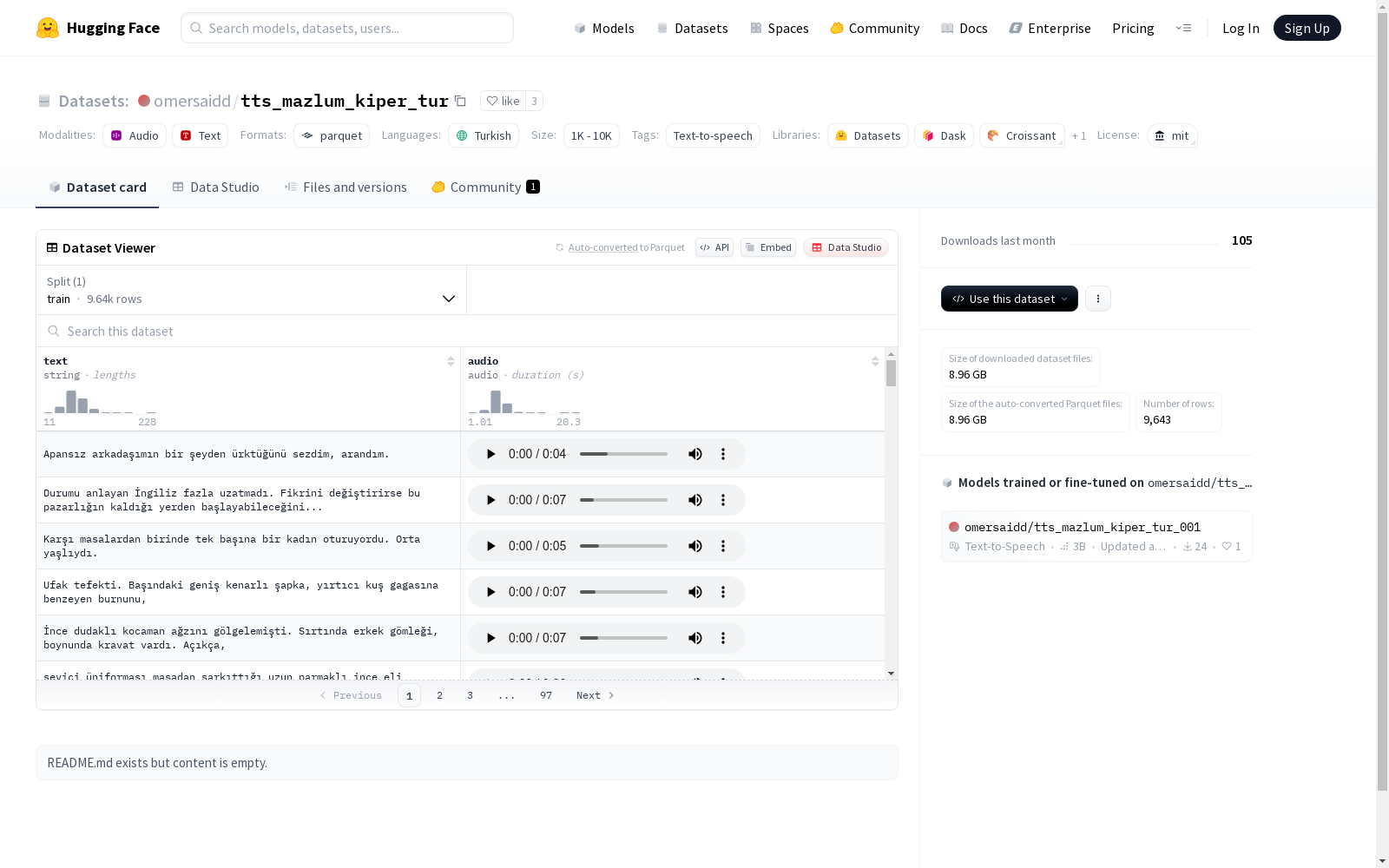Image resolution: width=1389 pixels, height=868 pixels.
Task: Open Data Studio from the viewer header
Action: [846, 247]
